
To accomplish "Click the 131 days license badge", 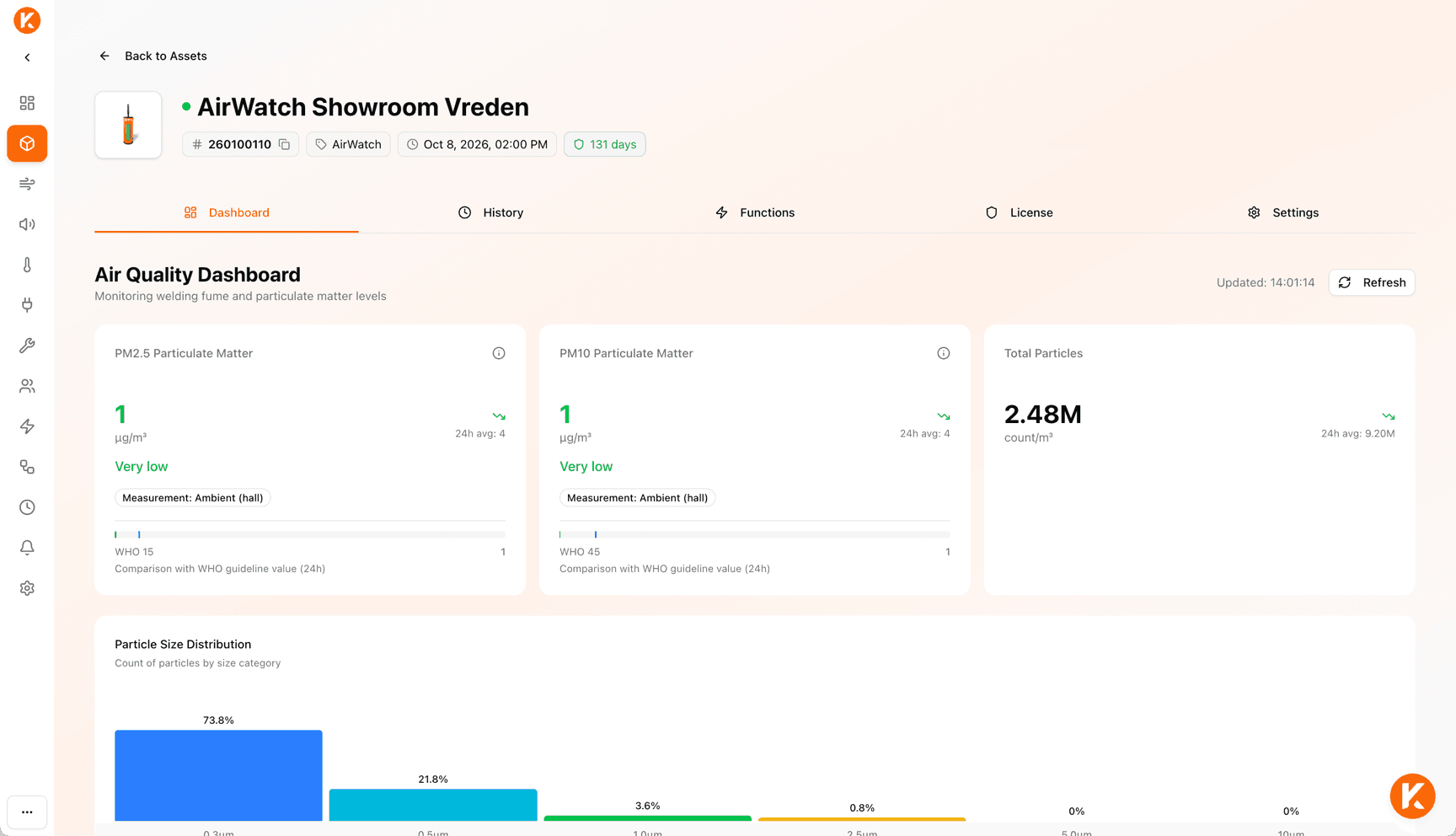I will 605,144.
